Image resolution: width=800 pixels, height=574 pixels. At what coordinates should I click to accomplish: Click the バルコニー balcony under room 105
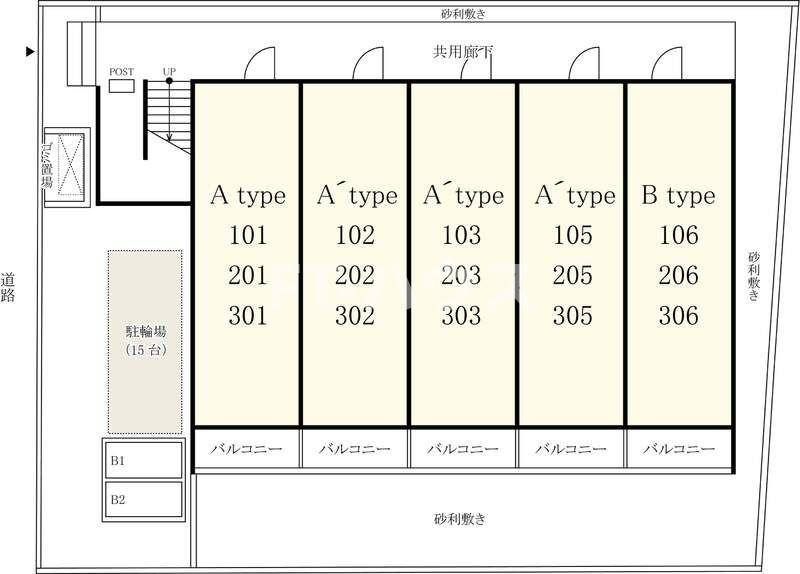pyautogui.click(x=571, y=449)
